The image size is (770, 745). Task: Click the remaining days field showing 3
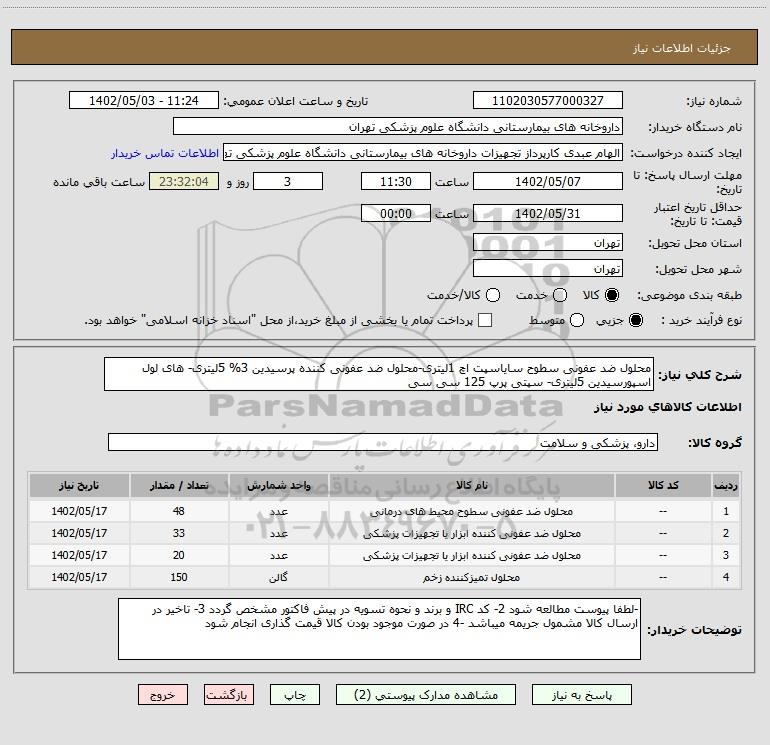[x=288, y=181]
